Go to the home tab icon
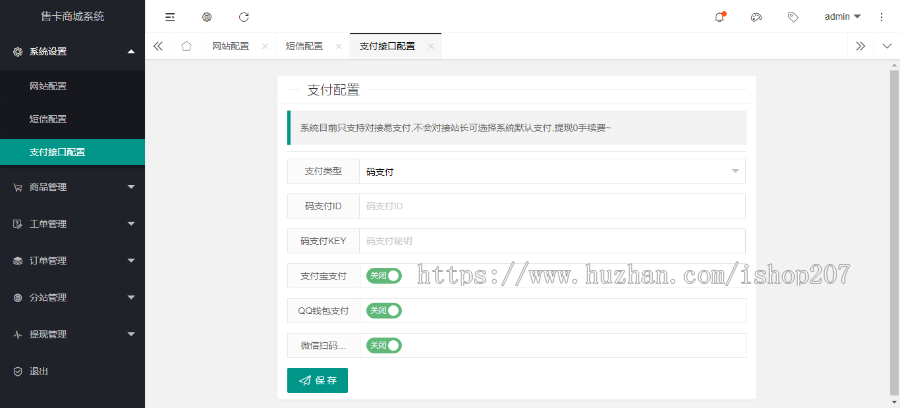Viewport: 900px width, 408px height. [186, 46]
